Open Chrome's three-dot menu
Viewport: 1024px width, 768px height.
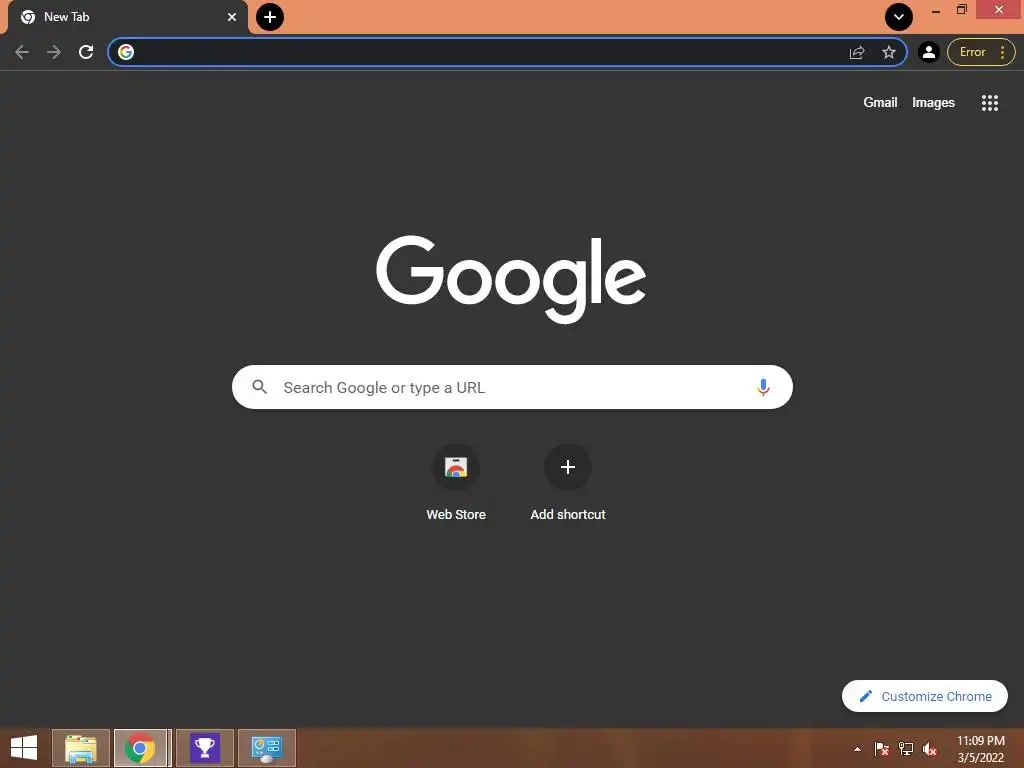pos(1002,52)
